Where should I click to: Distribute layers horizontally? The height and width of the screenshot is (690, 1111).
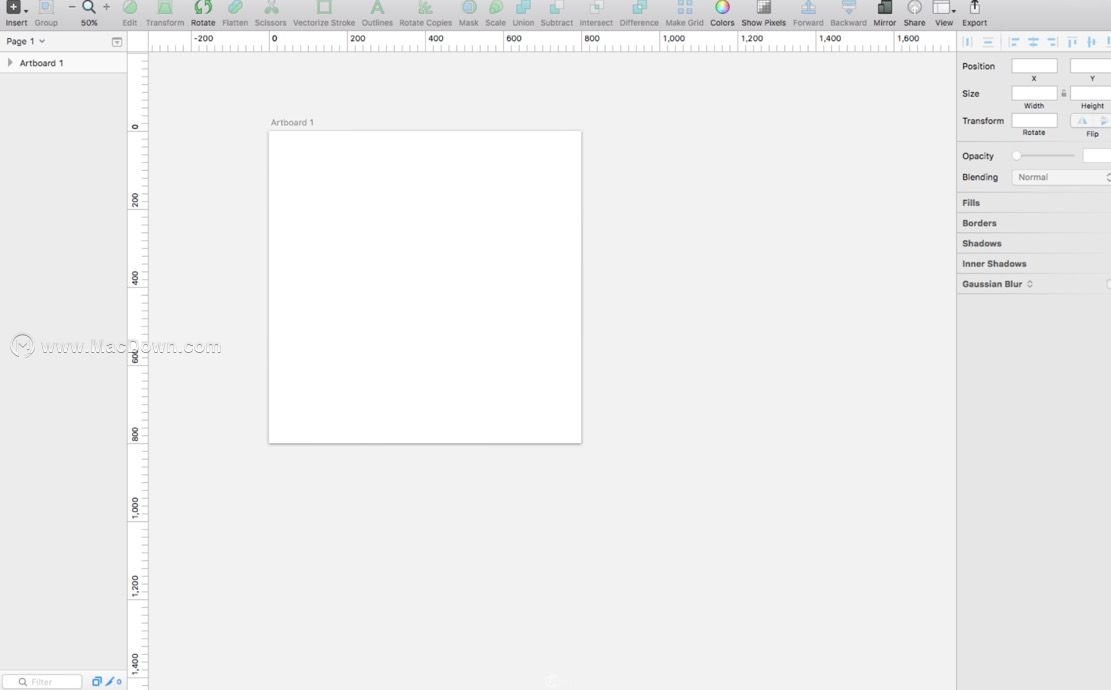[x=967, y=42]
